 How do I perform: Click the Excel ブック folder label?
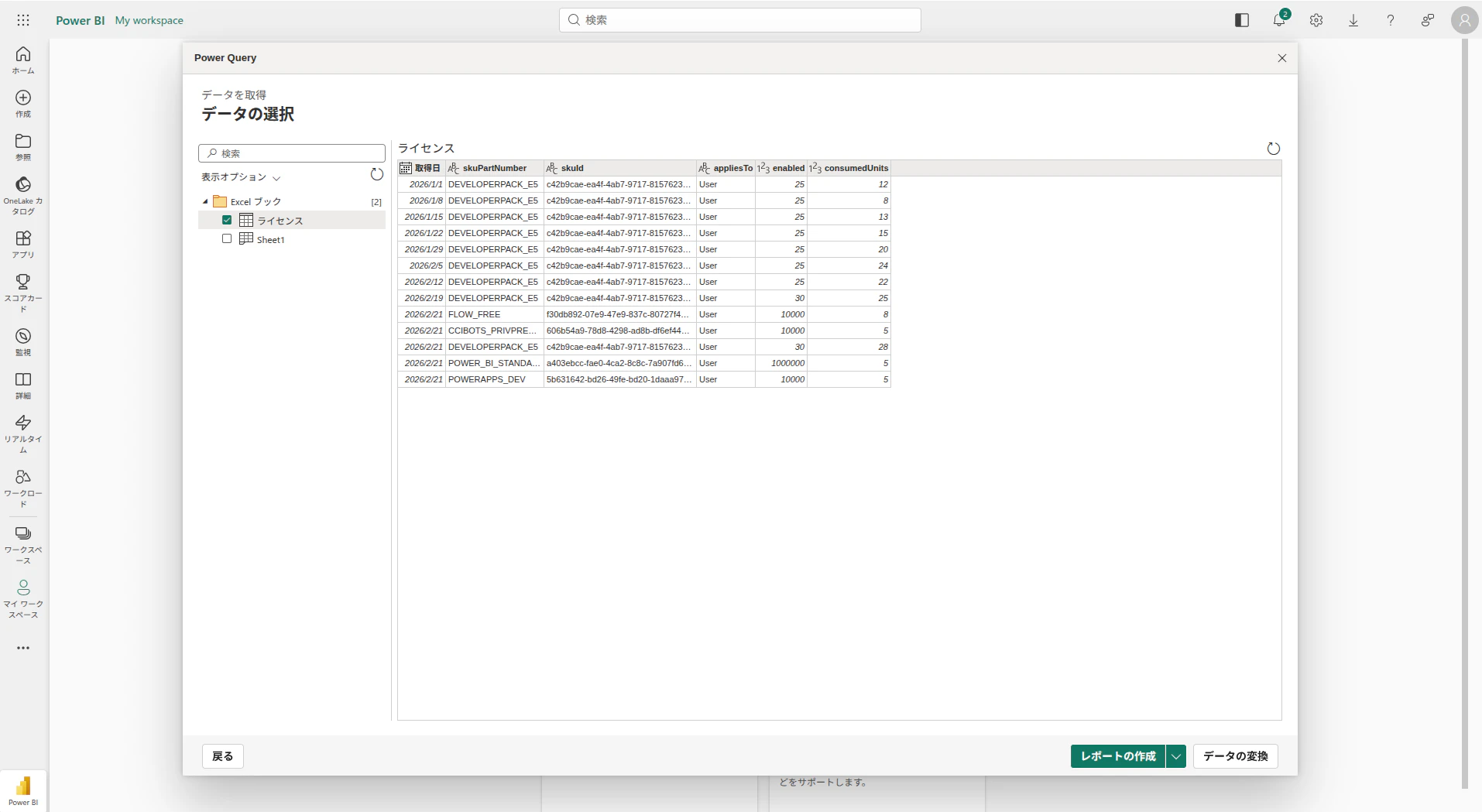pyautogui.click(x=256, y=202)
